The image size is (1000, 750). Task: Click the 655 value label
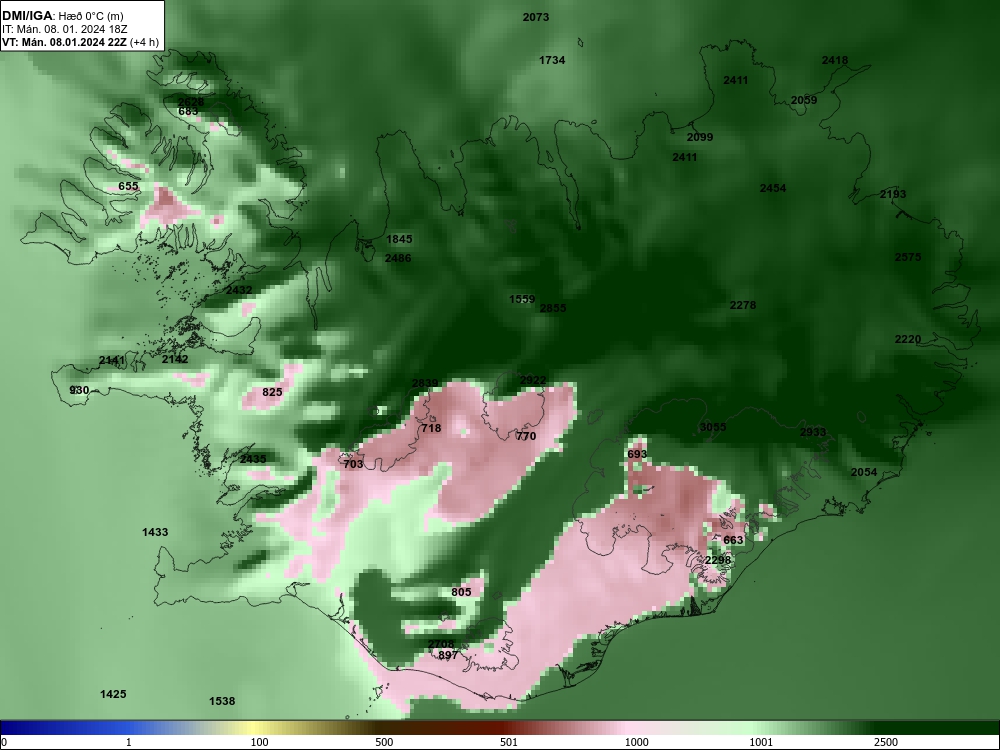128,187
